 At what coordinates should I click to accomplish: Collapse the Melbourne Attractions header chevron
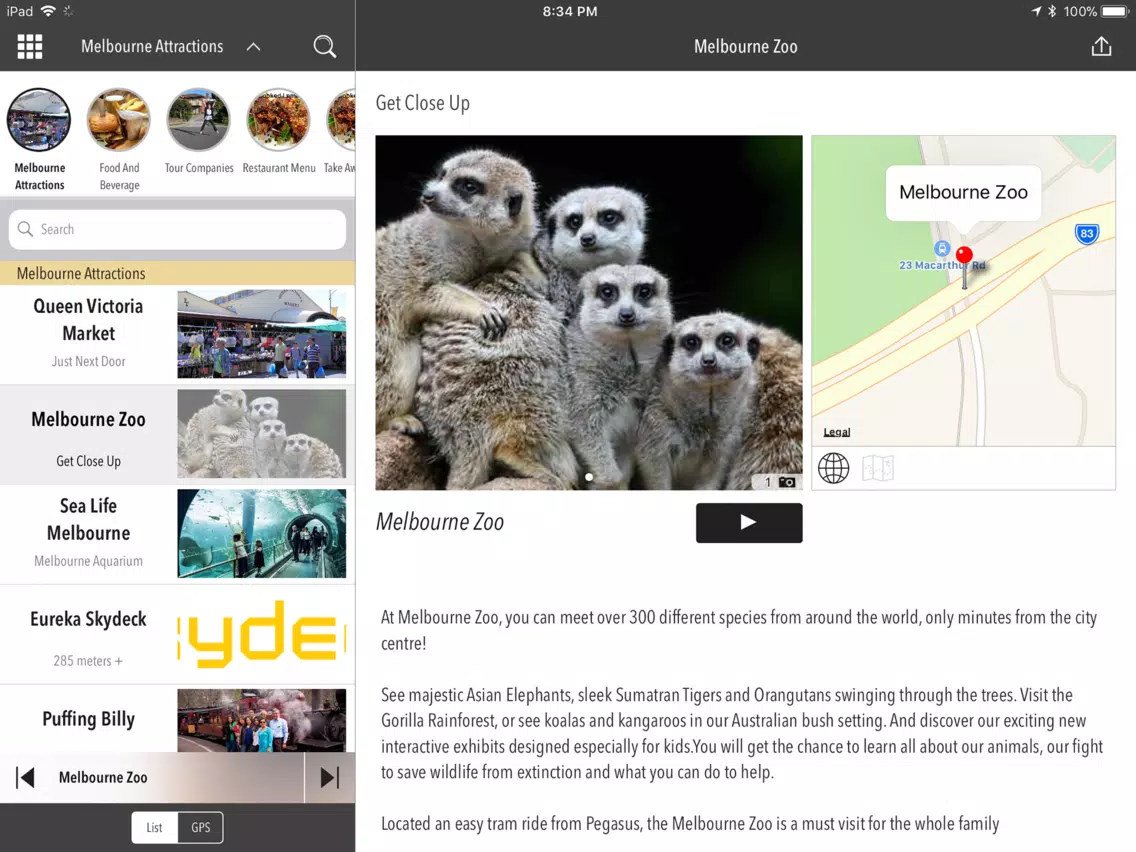coord(253,46)
